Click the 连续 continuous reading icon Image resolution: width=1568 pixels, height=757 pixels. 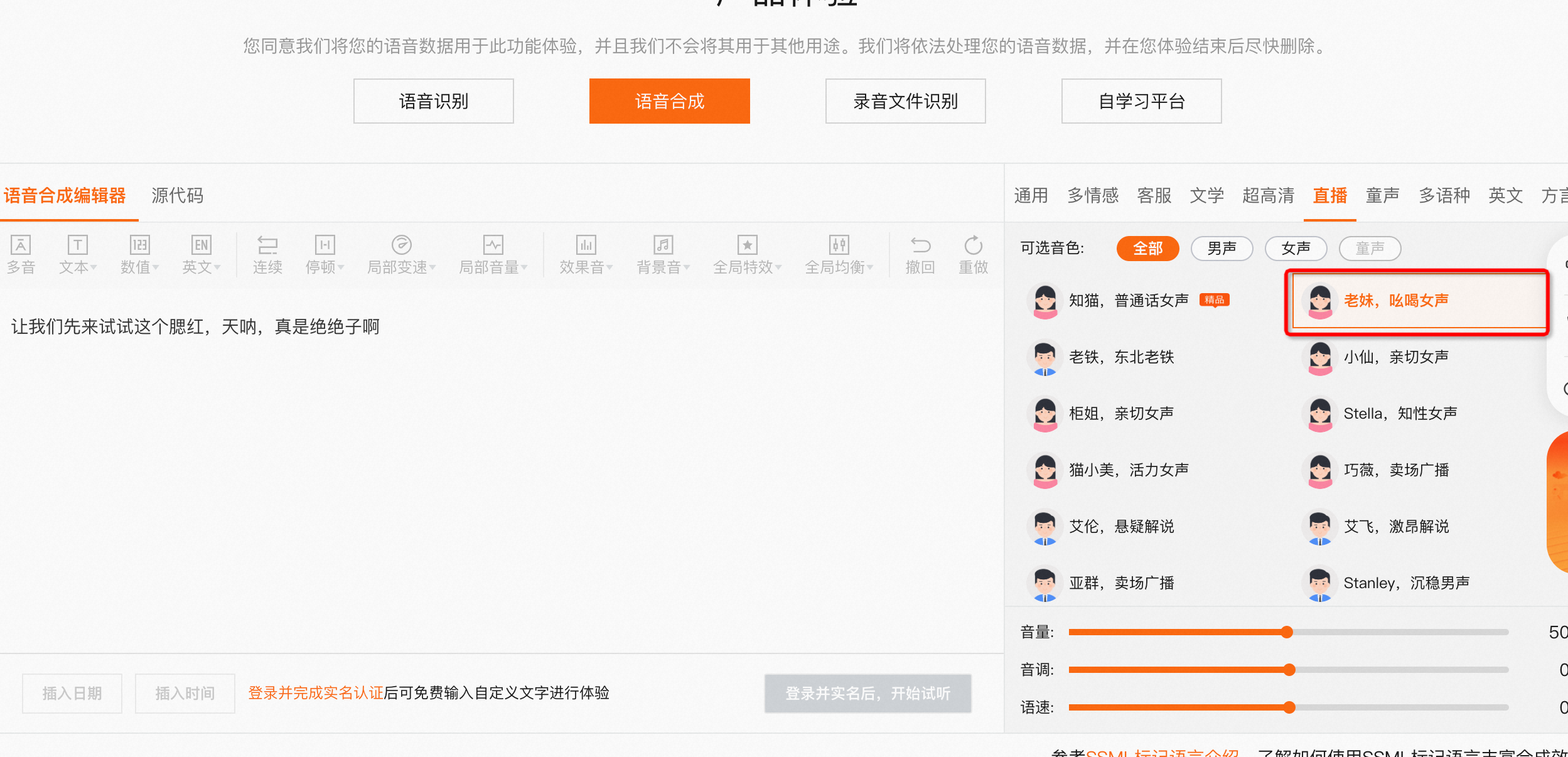click(267, 254)
